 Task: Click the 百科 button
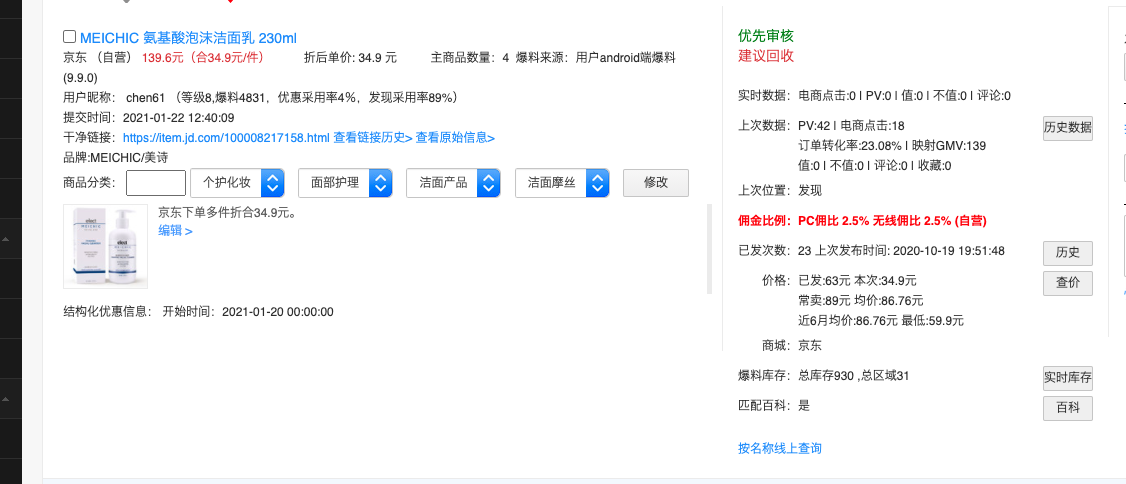(1068, 408)
